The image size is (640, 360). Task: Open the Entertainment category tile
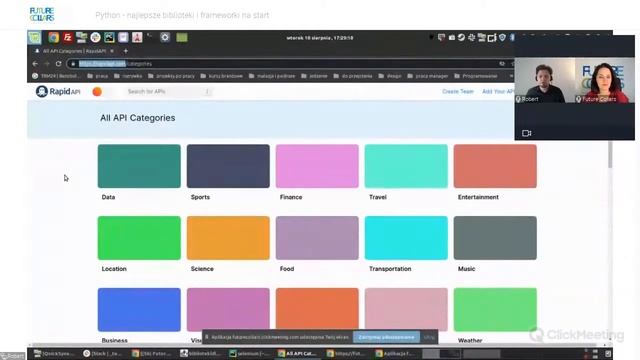coord(495,166)
